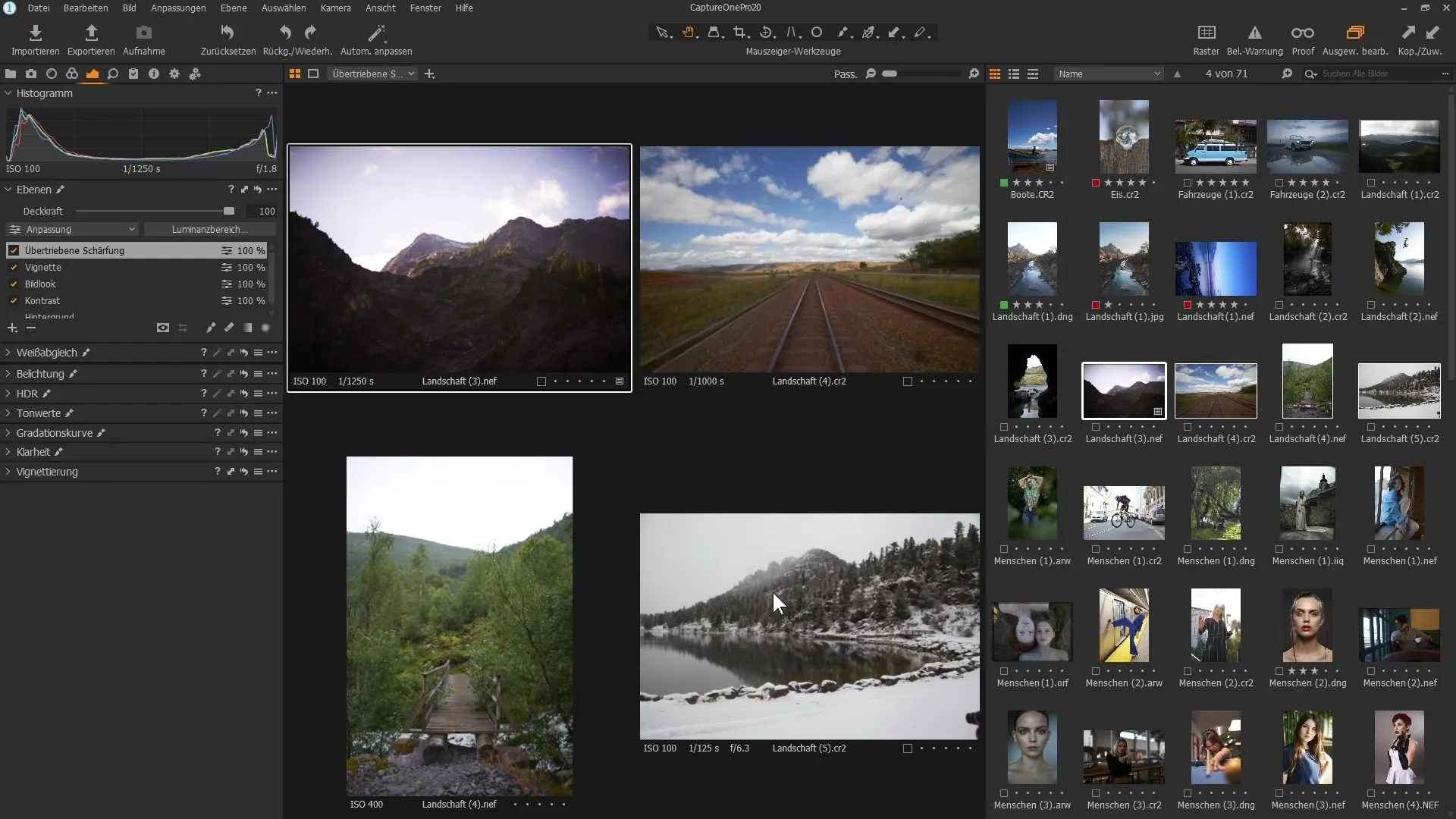Switch viewer to multi-view grid mode
This screenshot has width=1456, height=819.
coord(295,74)
